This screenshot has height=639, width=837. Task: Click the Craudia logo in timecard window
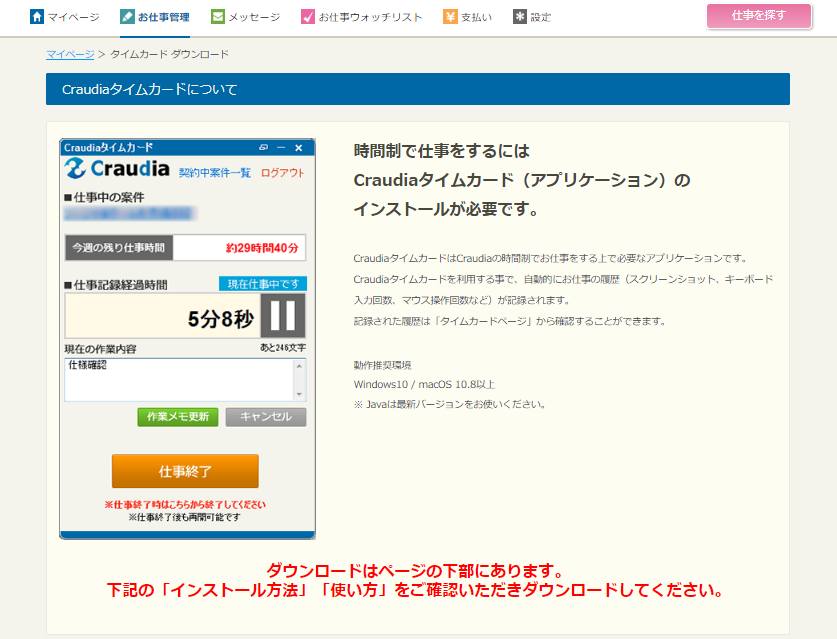tap(117, 169)
